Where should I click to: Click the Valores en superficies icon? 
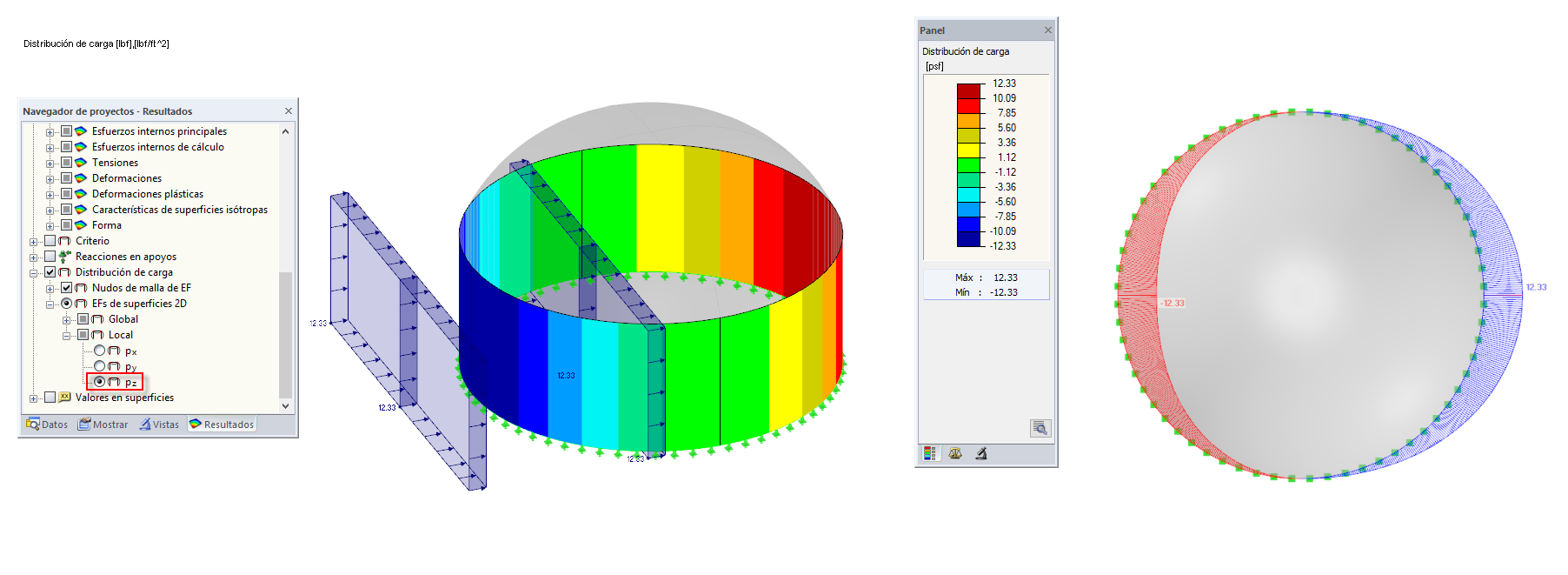(64, 398)
